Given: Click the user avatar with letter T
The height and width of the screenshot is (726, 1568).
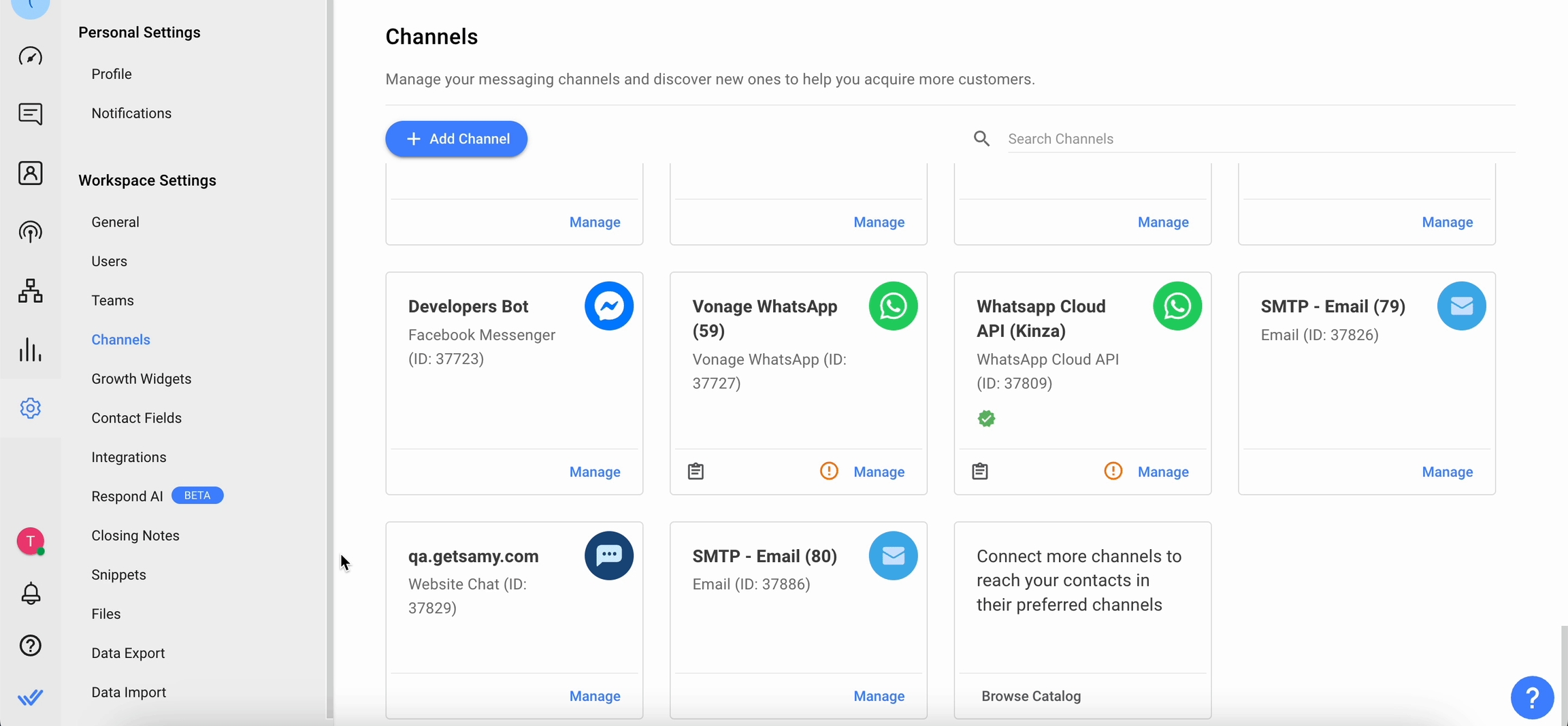Looking at the screenshot, I should click(30, 542).
